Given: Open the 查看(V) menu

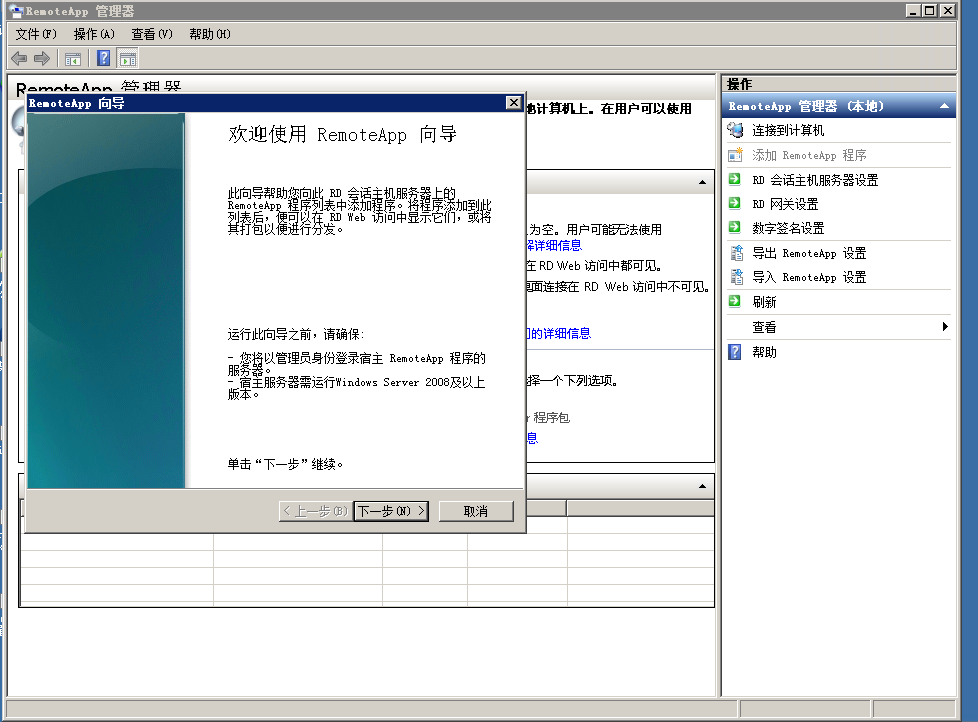Looking at the screenshot, I should (x=152, y=34).
